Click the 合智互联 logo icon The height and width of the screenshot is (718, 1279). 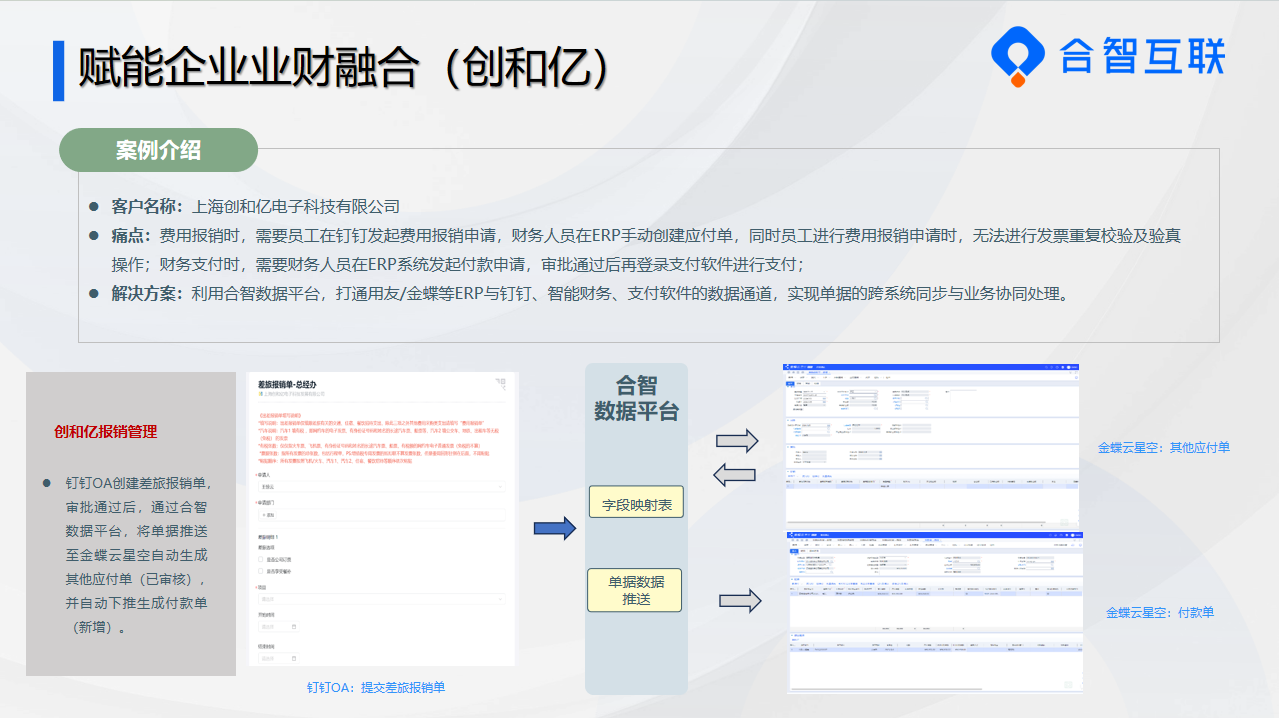pyautogui.click(x=1018, y=56)
